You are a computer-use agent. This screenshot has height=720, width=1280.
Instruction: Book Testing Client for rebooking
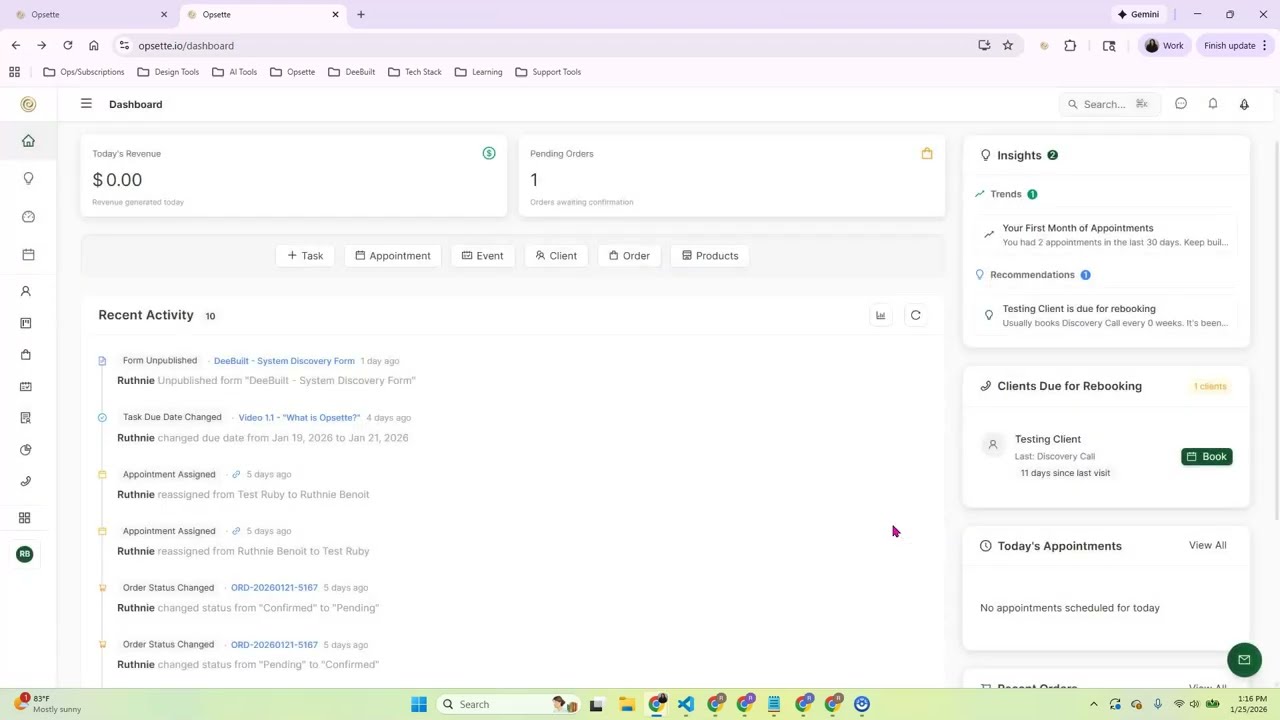1206,457
